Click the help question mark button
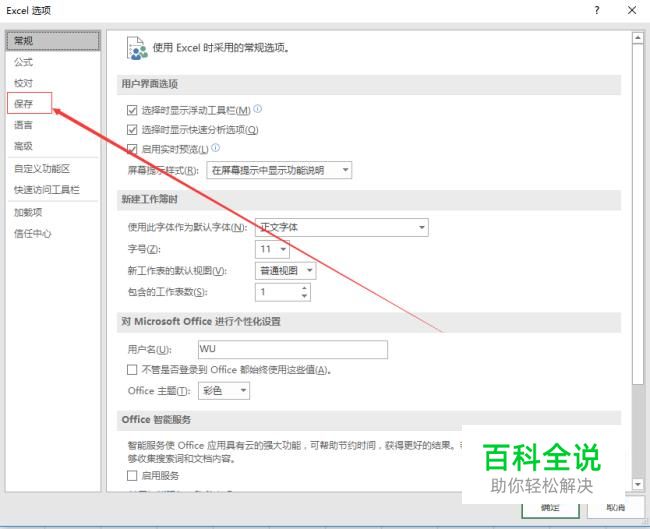 pos(597,10)
